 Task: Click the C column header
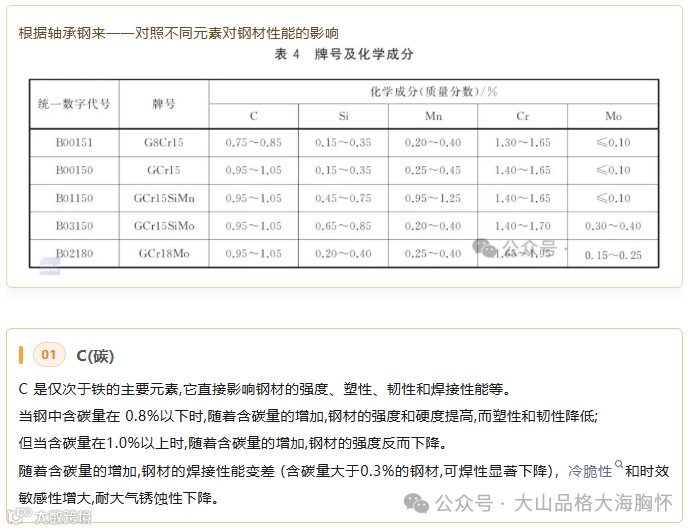pyautogui.click(x=254, y=116)
